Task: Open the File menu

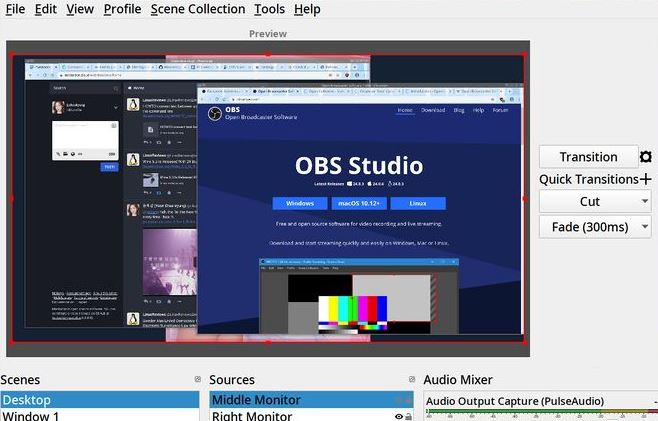Action: pos(15,9)
